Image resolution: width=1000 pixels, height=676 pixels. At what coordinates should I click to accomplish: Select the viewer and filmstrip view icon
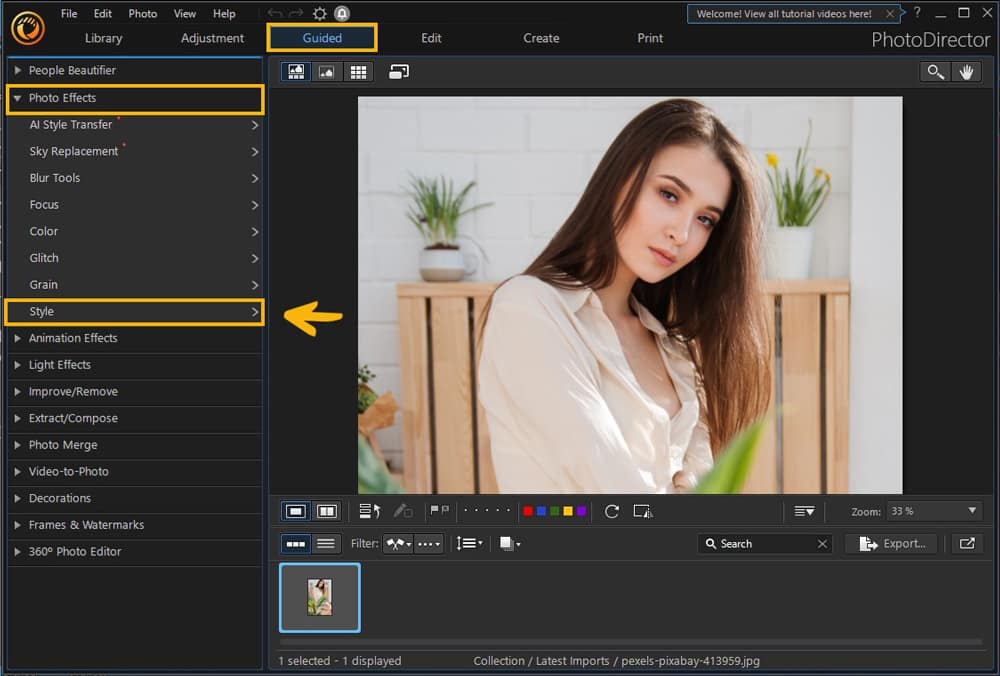coord(295,71)
